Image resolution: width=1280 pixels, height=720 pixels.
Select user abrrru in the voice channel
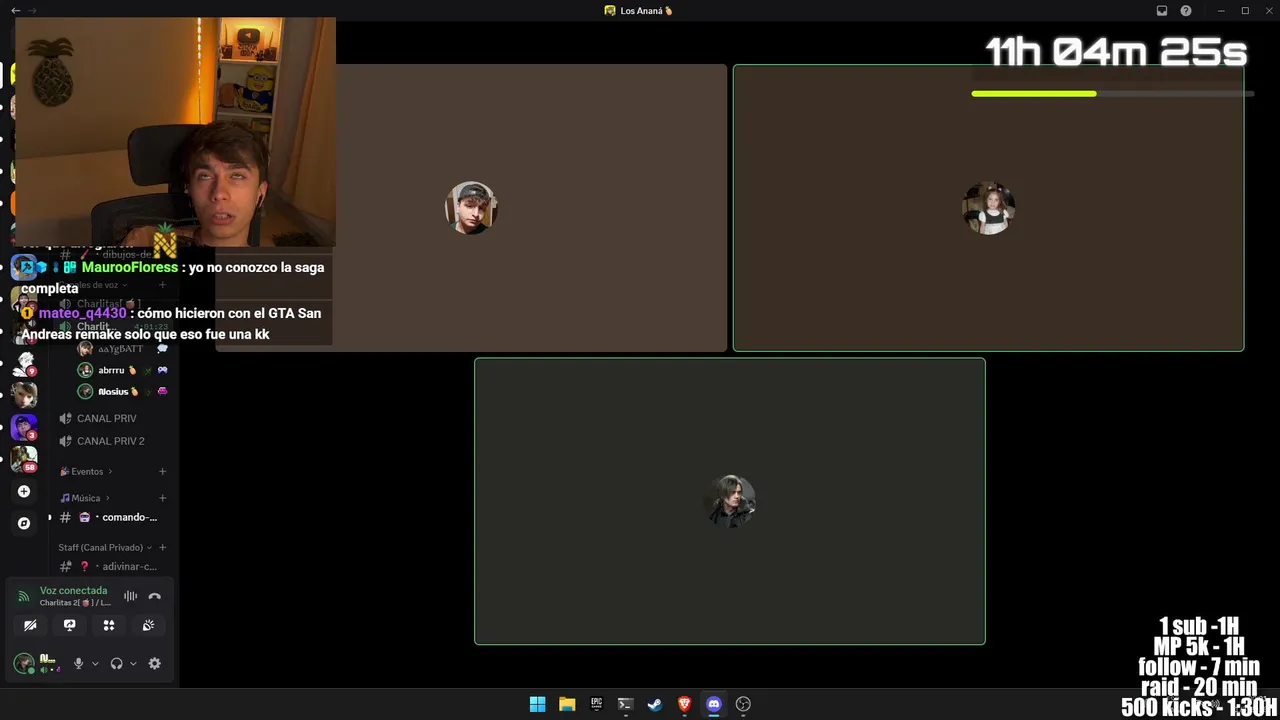tap(122, 370)
